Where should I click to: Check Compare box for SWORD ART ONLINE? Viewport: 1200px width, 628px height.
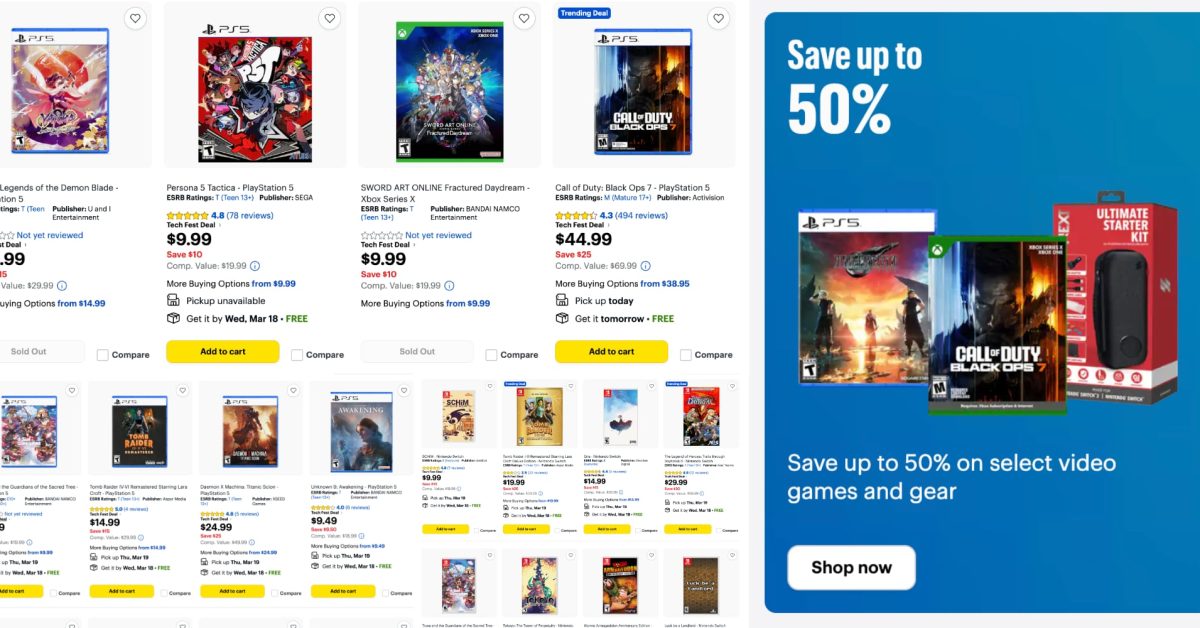[491, 355]
